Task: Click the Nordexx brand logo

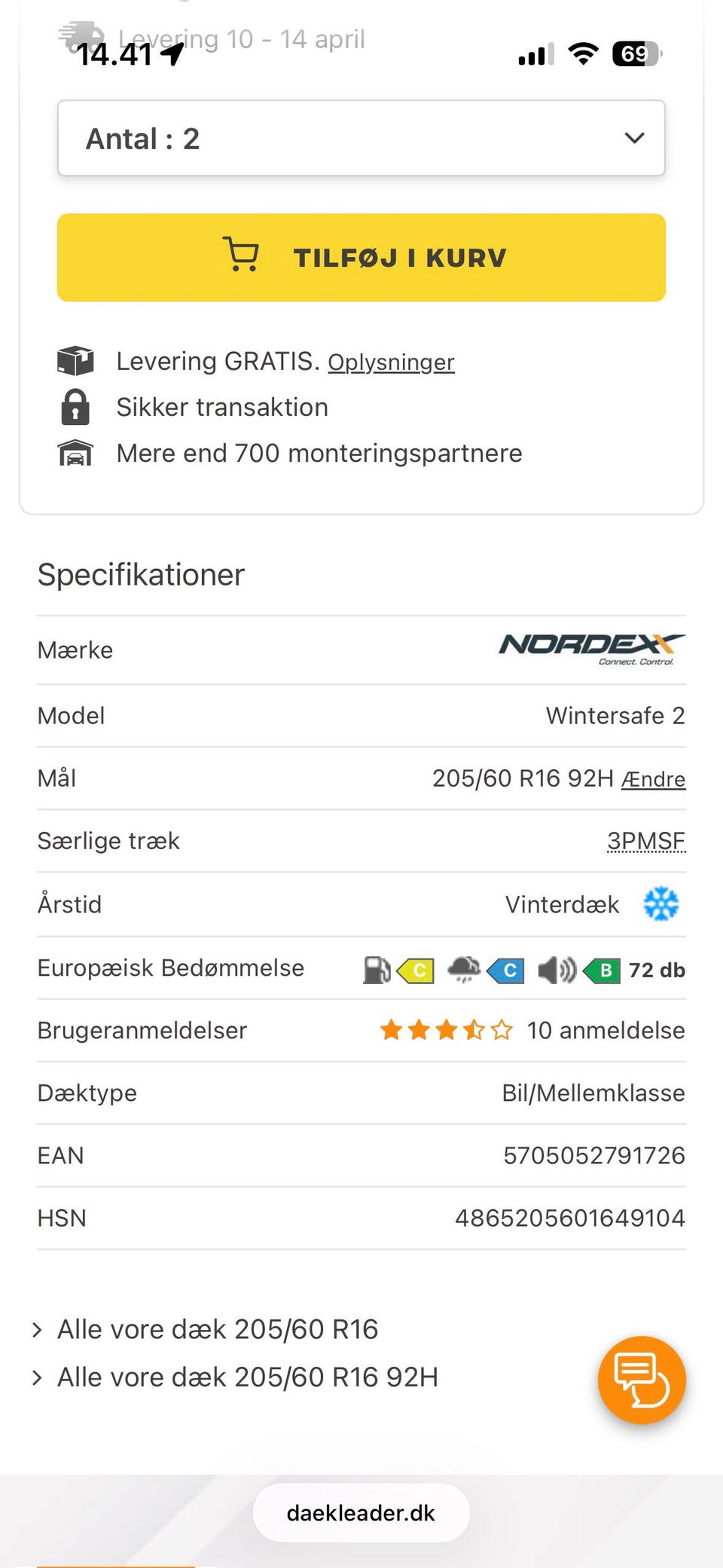Action: pyautogui.click(x=592, y=650)
